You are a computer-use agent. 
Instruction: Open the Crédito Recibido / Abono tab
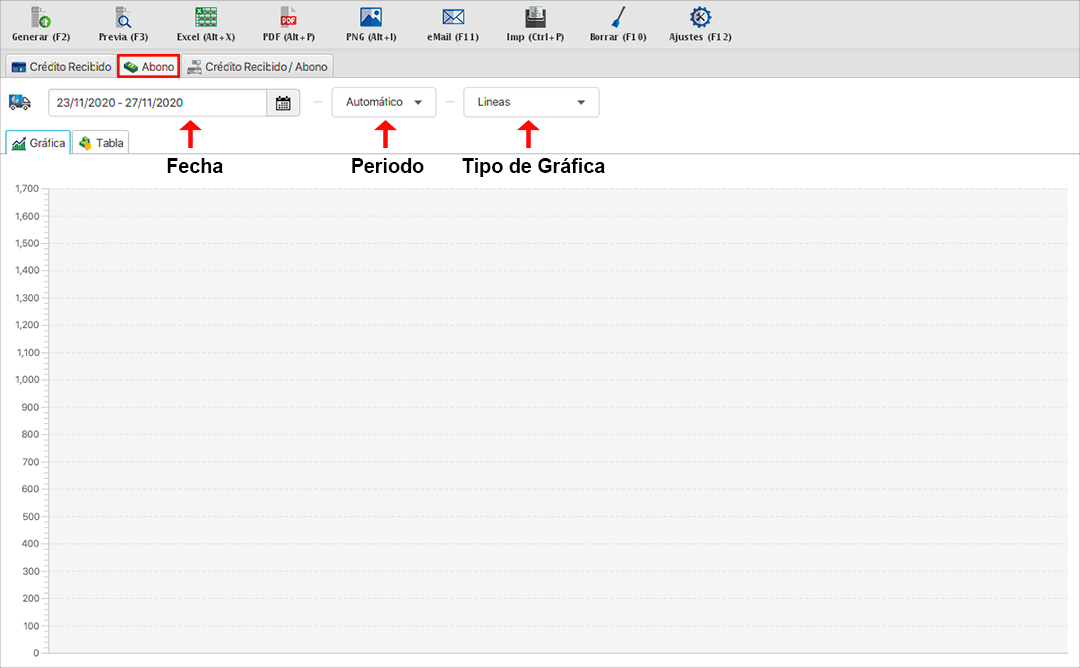257,67
